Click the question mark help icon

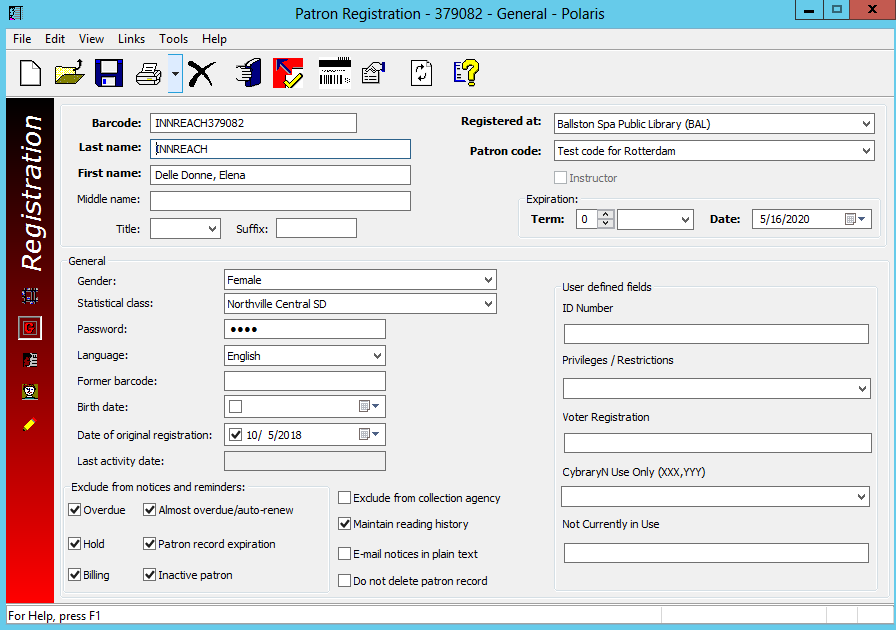coord(466,73)
